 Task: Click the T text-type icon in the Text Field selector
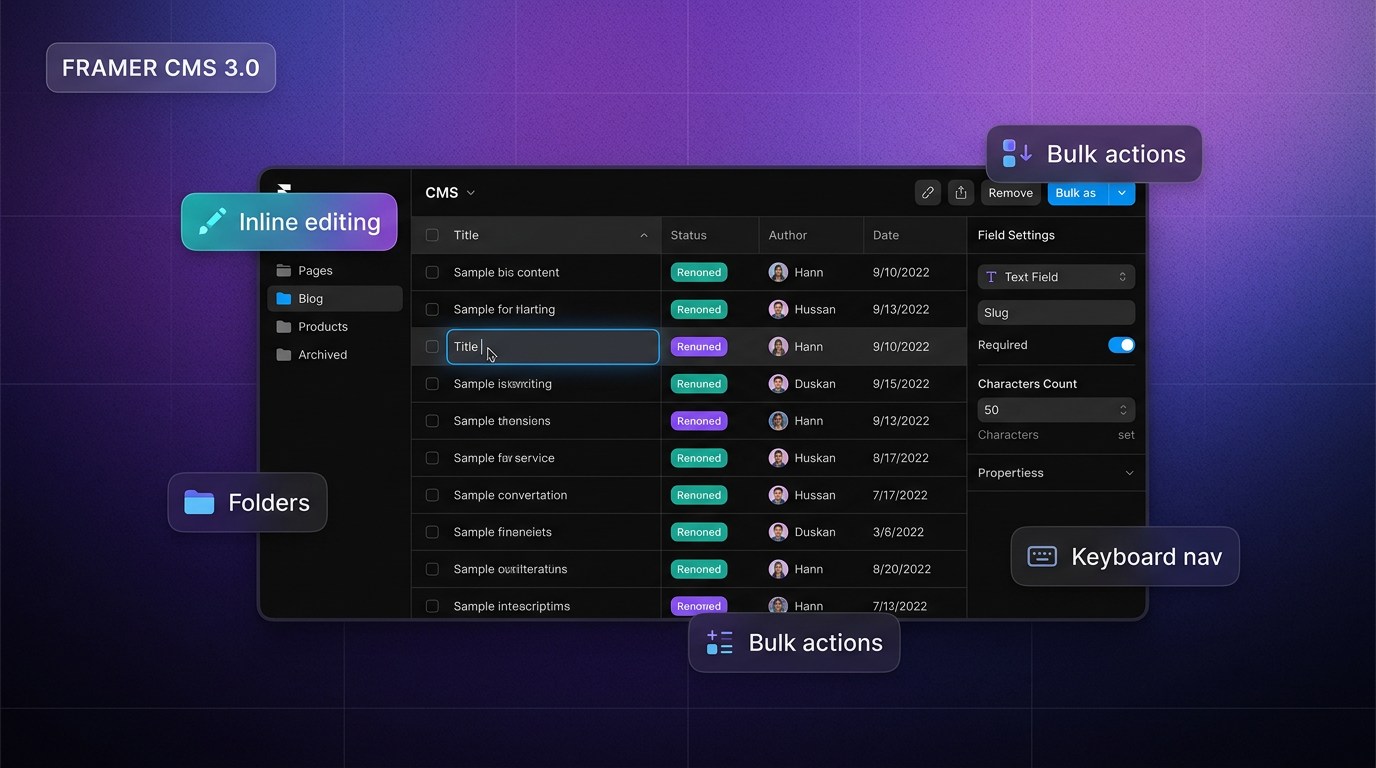[991, 277]
